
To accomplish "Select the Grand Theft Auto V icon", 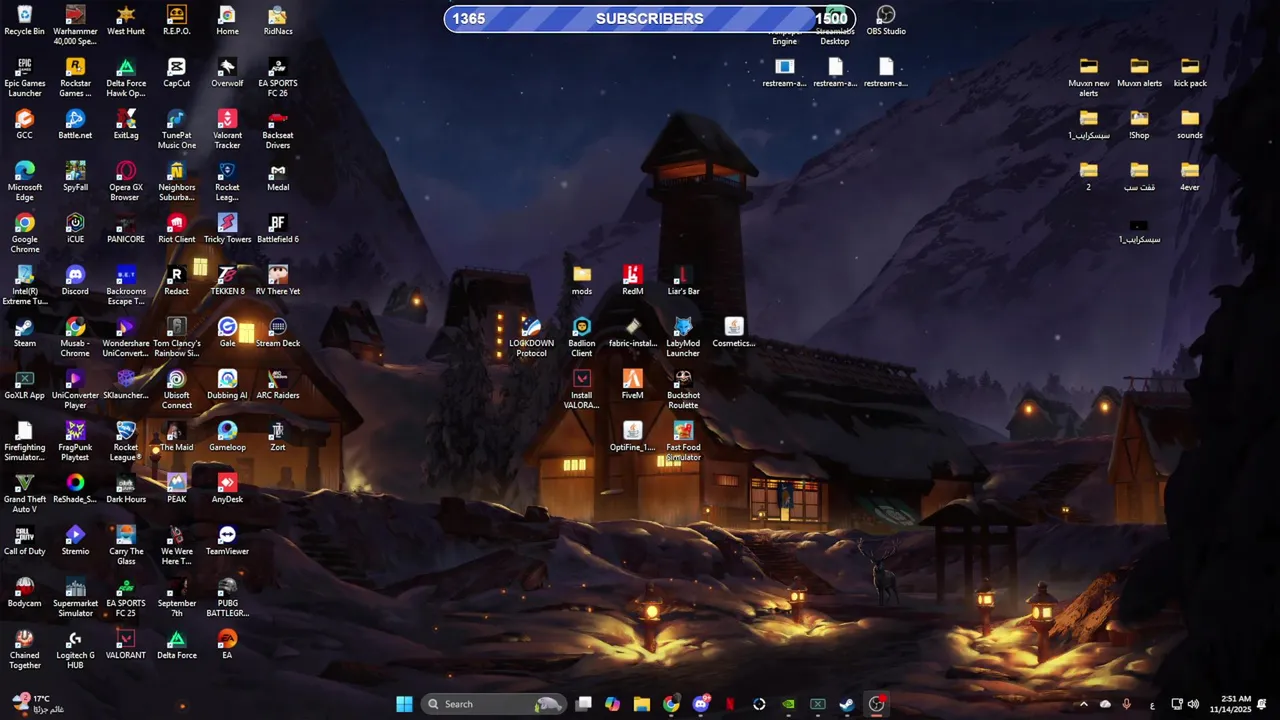I will tap(25, 493).
